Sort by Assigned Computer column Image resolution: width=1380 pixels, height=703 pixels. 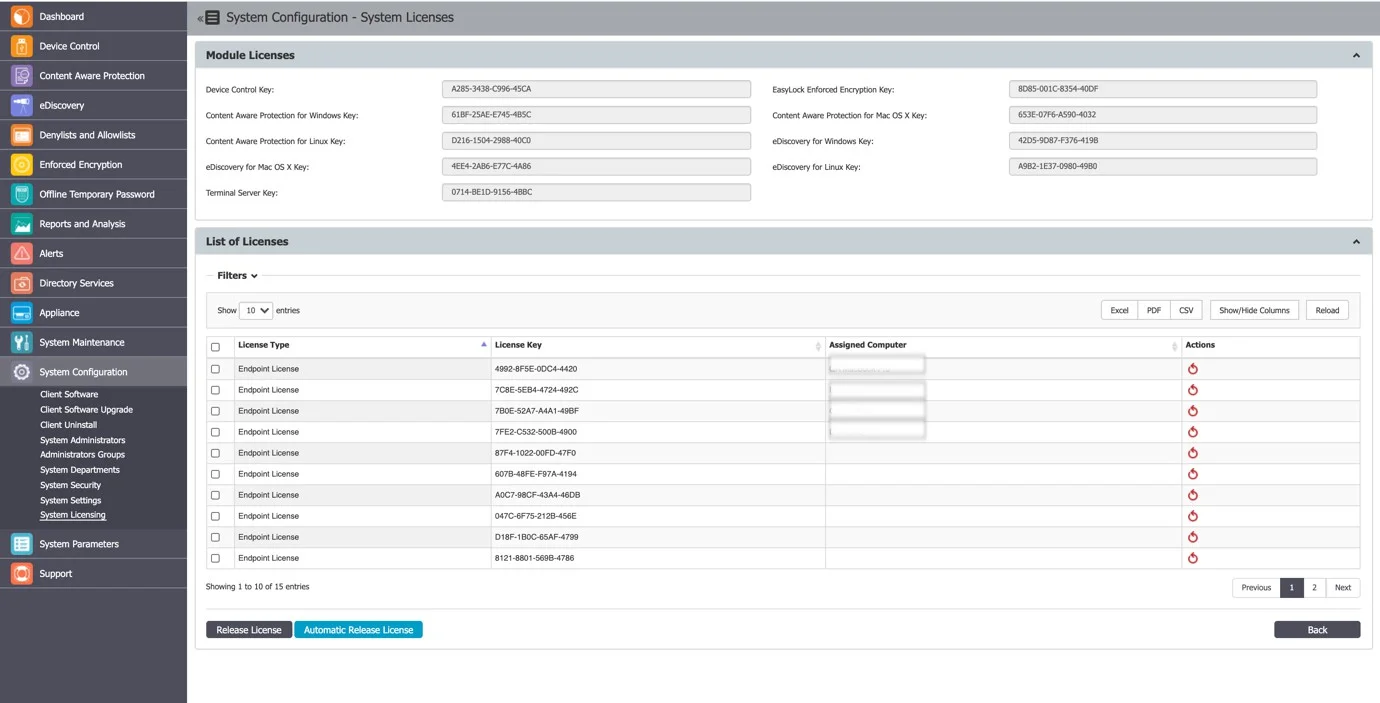1003,345
